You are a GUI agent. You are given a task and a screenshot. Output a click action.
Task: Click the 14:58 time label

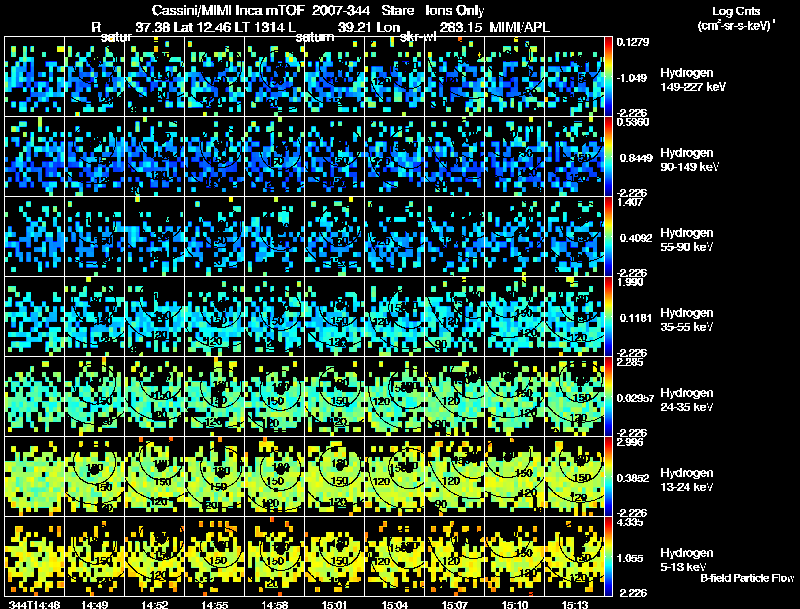point(274,604)
